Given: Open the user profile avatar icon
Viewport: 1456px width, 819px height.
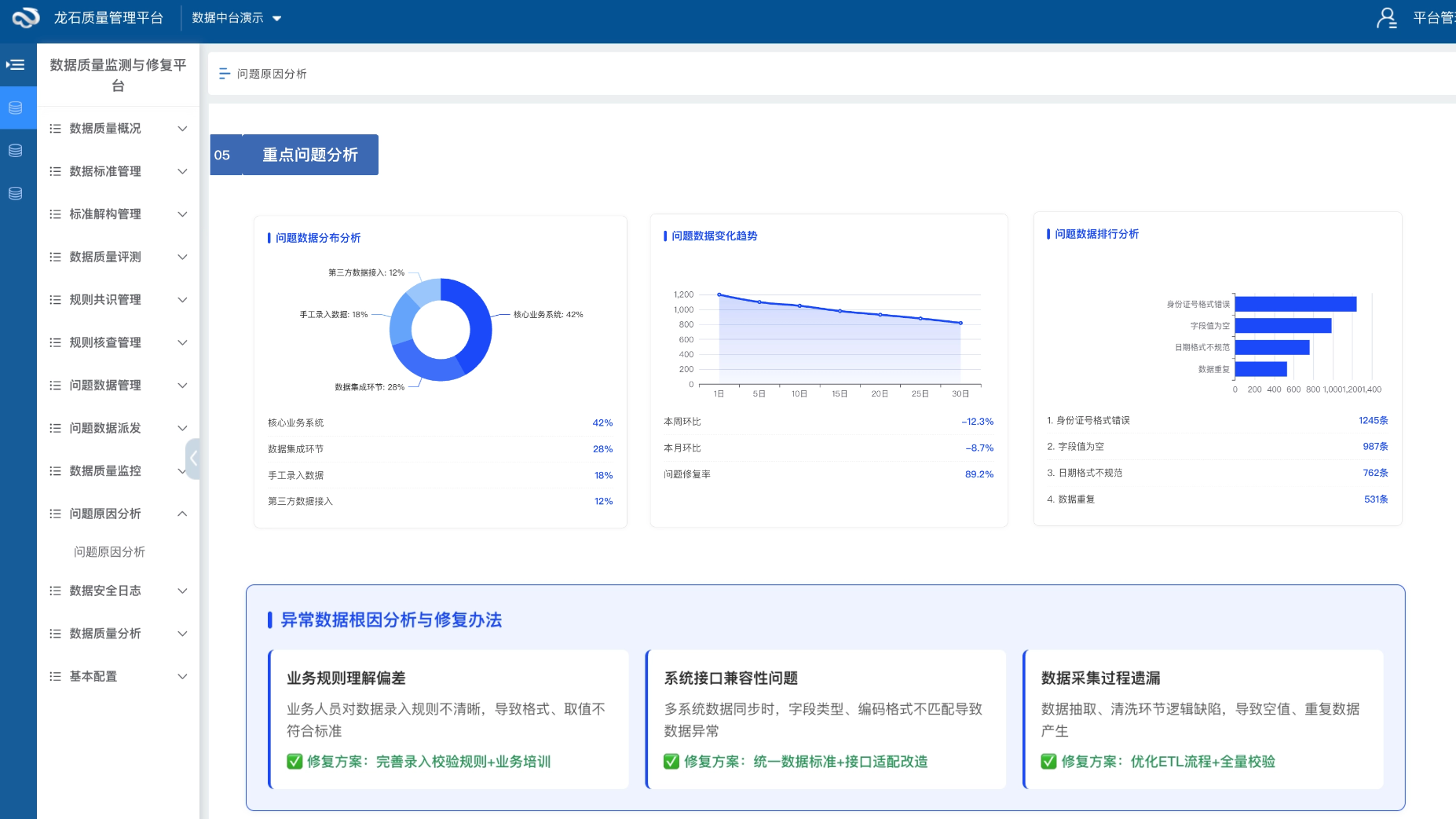Looking at the screenshot, I should click(x=1386, y=18).
